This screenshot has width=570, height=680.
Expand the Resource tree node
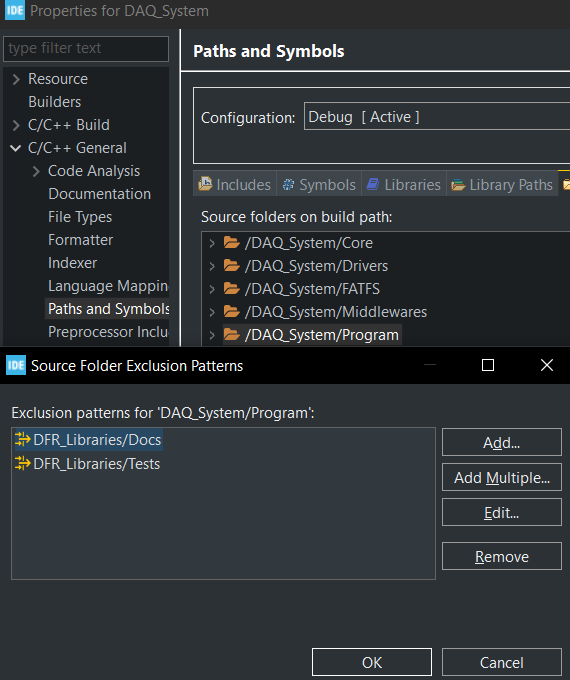pyautogui.click(x=16, y=79)
